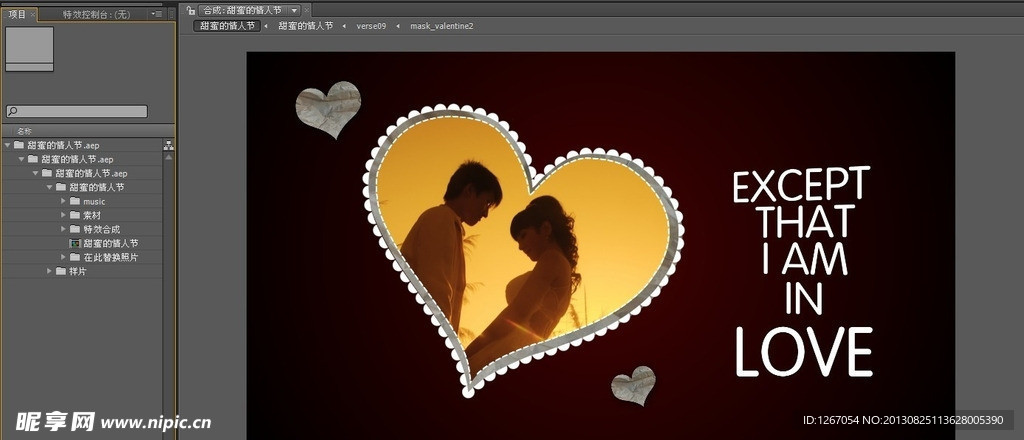
Task: Open the project panel options menu
Action: coord(156,14)
